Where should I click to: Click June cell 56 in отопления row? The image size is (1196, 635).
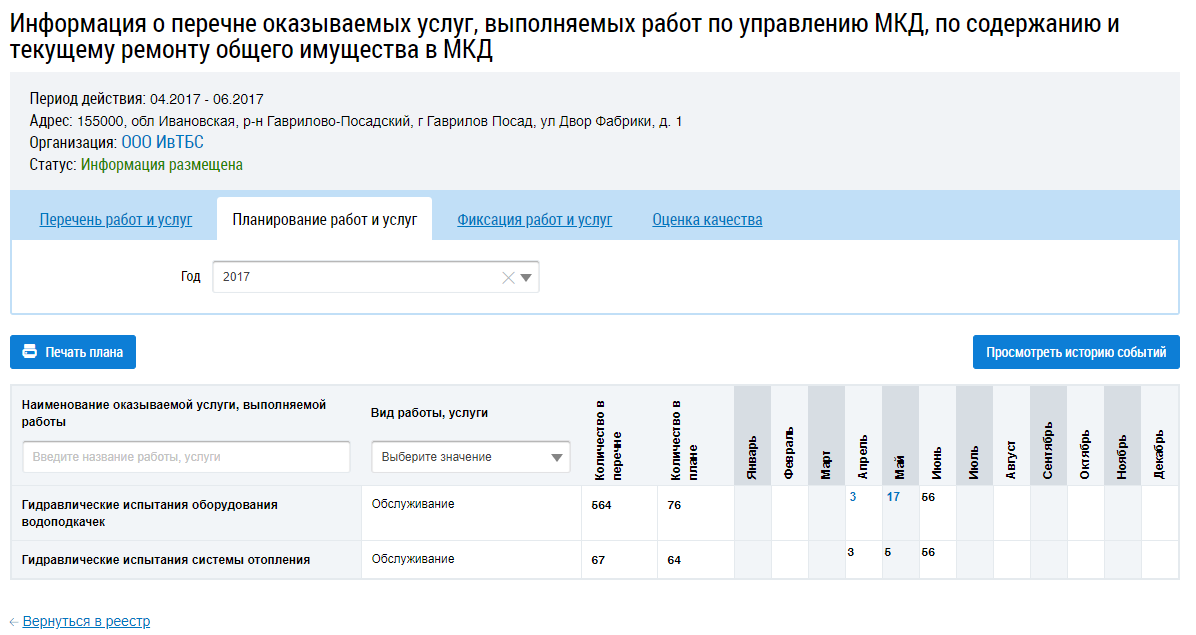point(928,552)
